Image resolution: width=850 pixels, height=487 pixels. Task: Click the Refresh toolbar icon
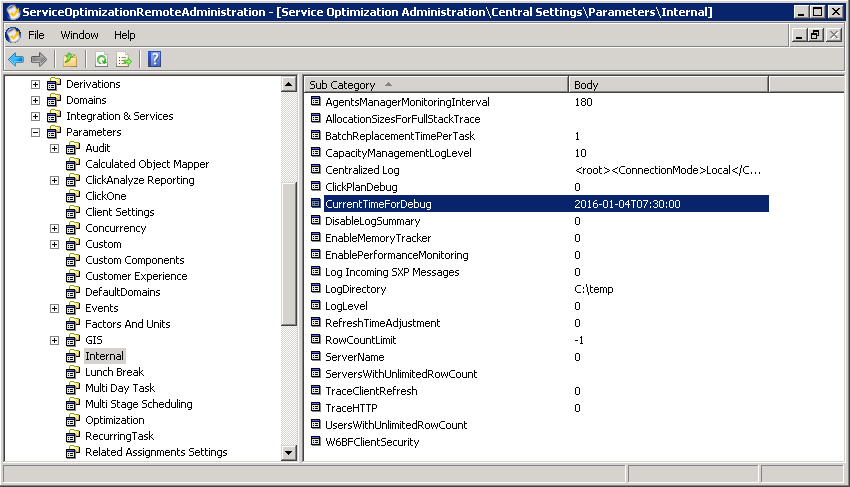coord(101,60)
